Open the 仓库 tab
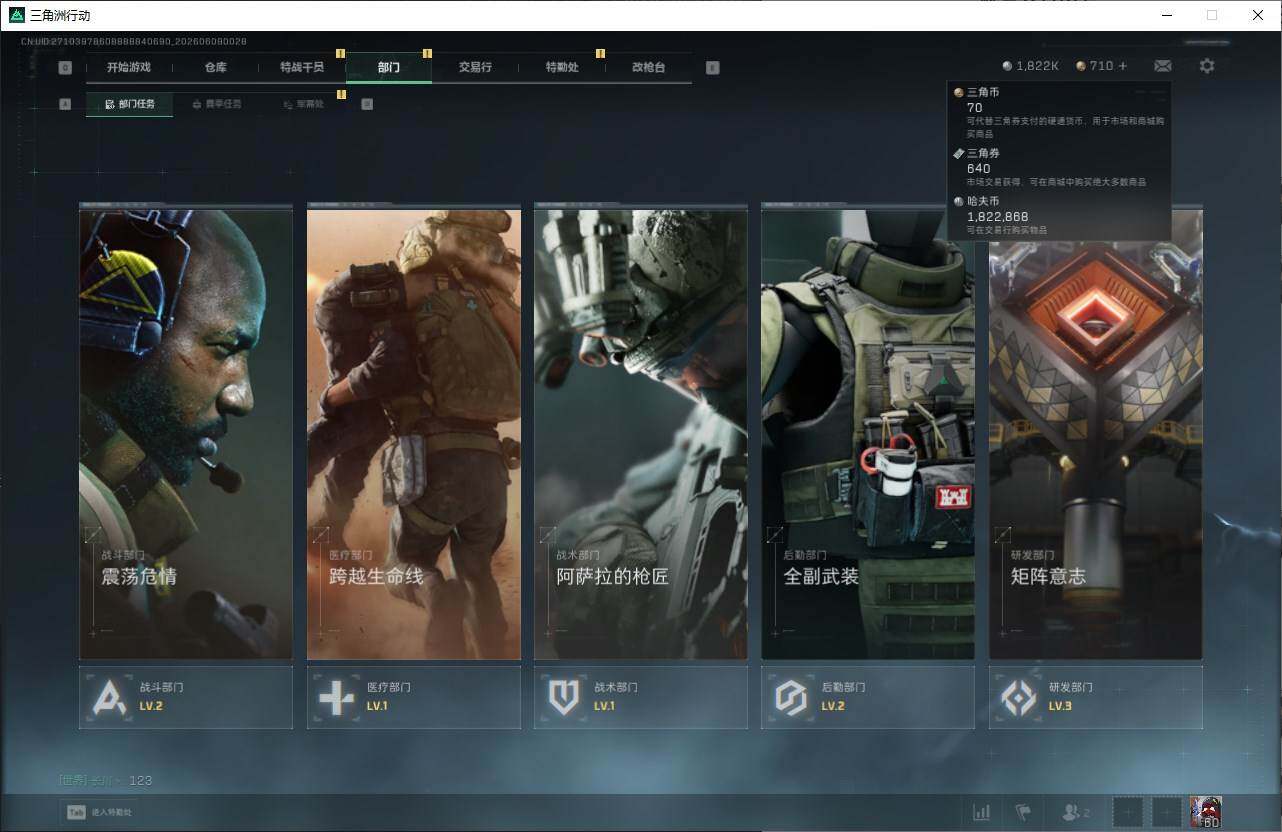This screenshot has height=832, width=1282. tap(215, 67)
